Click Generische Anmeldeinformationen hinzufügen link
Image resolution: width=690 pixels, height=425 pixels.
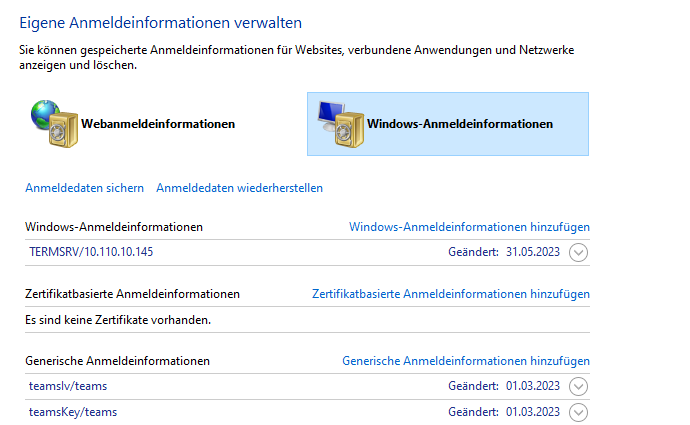pos(466,361)
